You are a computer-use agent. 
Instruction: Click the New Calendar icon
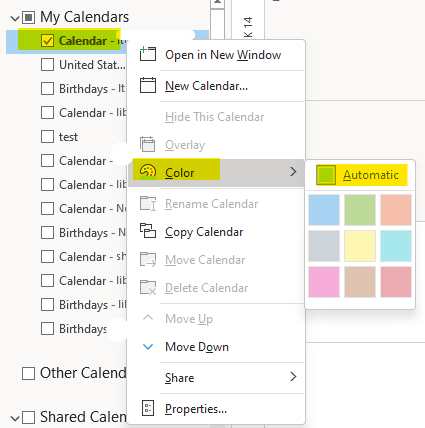pos(148,85)
